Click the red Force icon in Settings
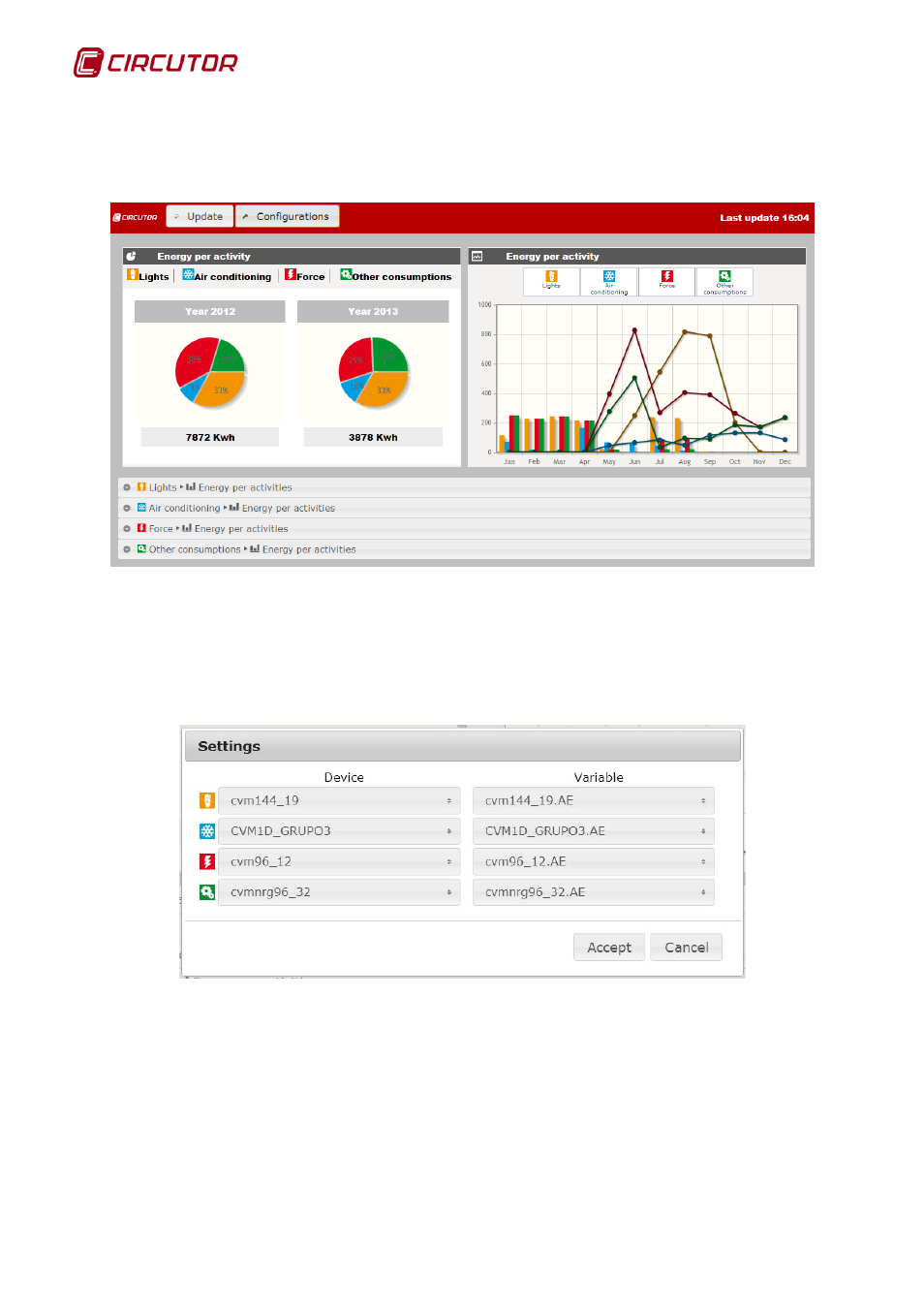Image resolution: width=924 pixels, height=1308 pixels. pyautogui.click(x=206, y=861)
